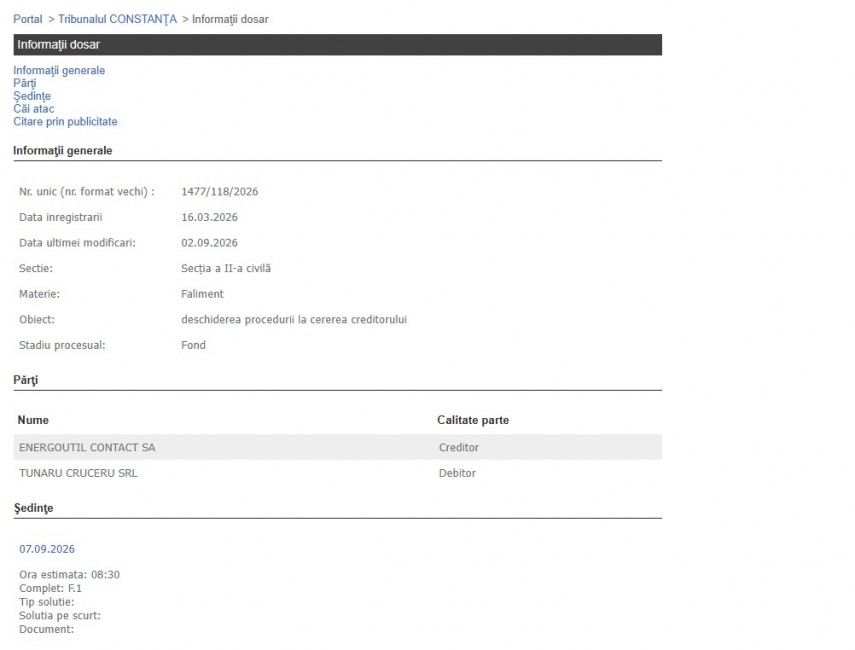
Task: Select the 'Fond' procedural stage value
Action: 194,345
